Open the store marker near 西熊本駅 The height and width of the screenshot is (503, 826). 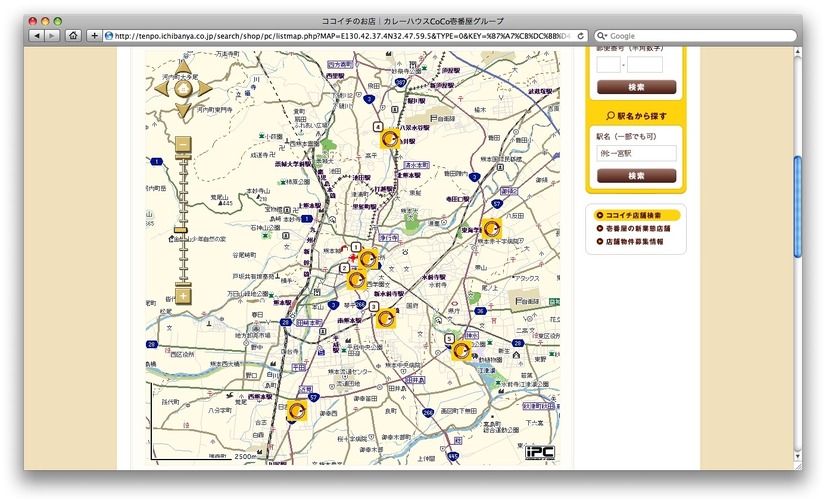(x=297, y=410)
